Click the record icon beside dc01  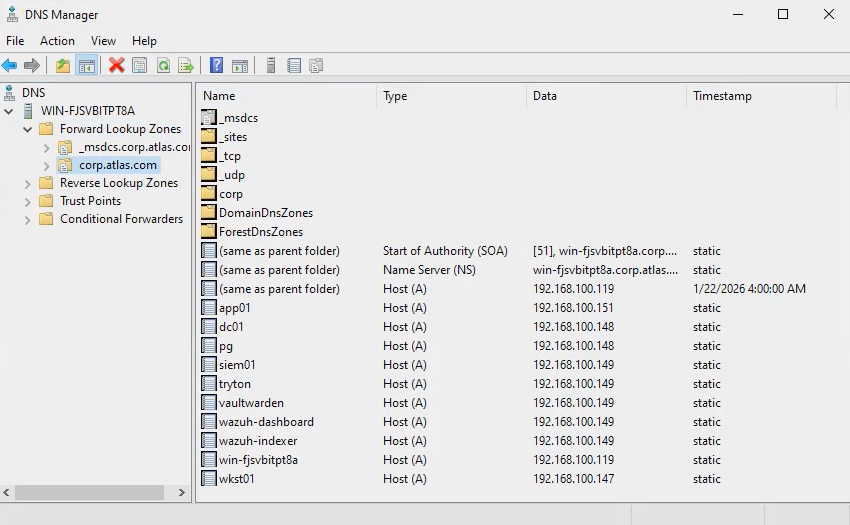(209, 326)
